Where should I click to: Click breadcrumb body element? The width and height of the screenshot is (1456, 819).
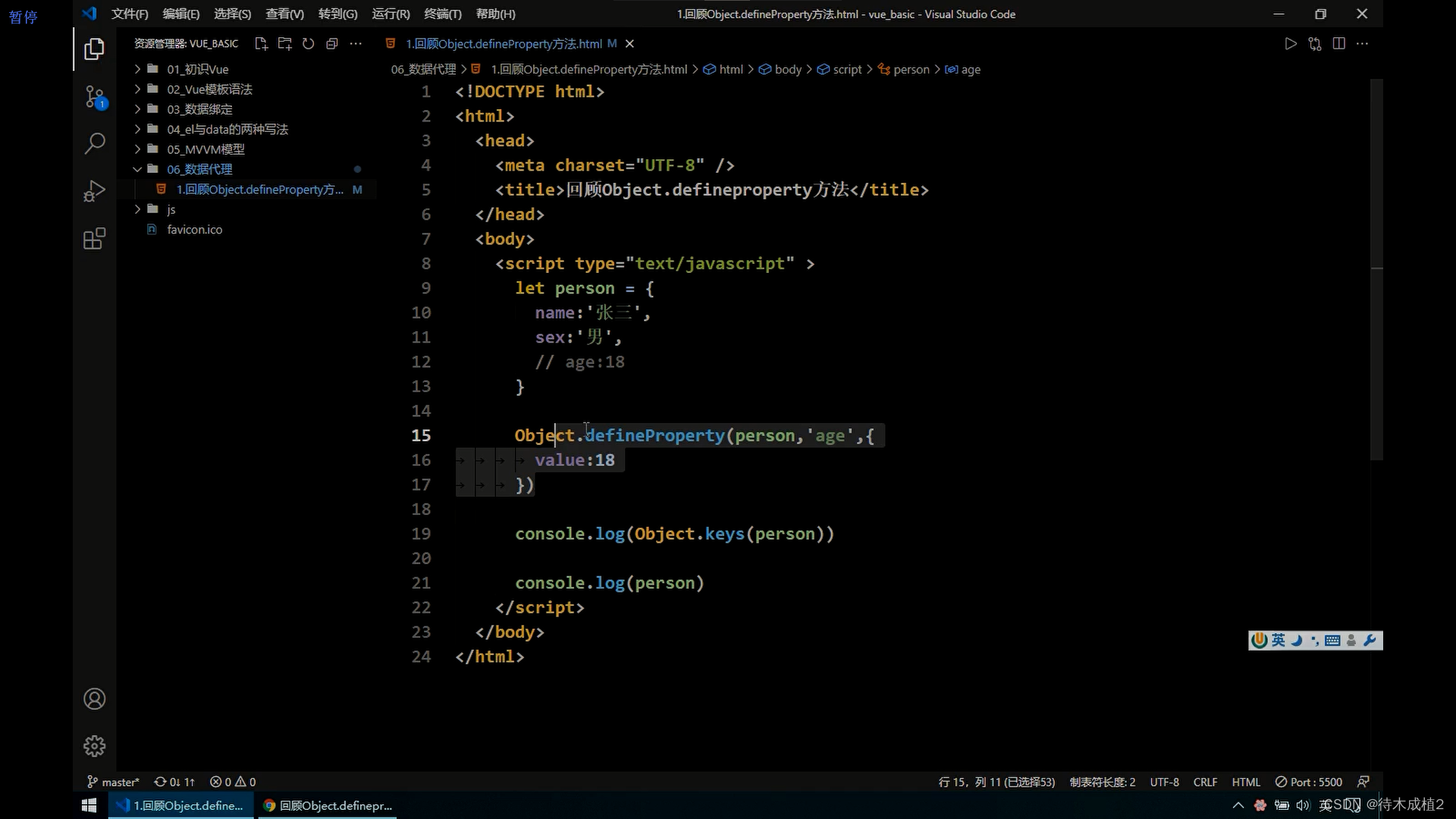coord(780,69)
